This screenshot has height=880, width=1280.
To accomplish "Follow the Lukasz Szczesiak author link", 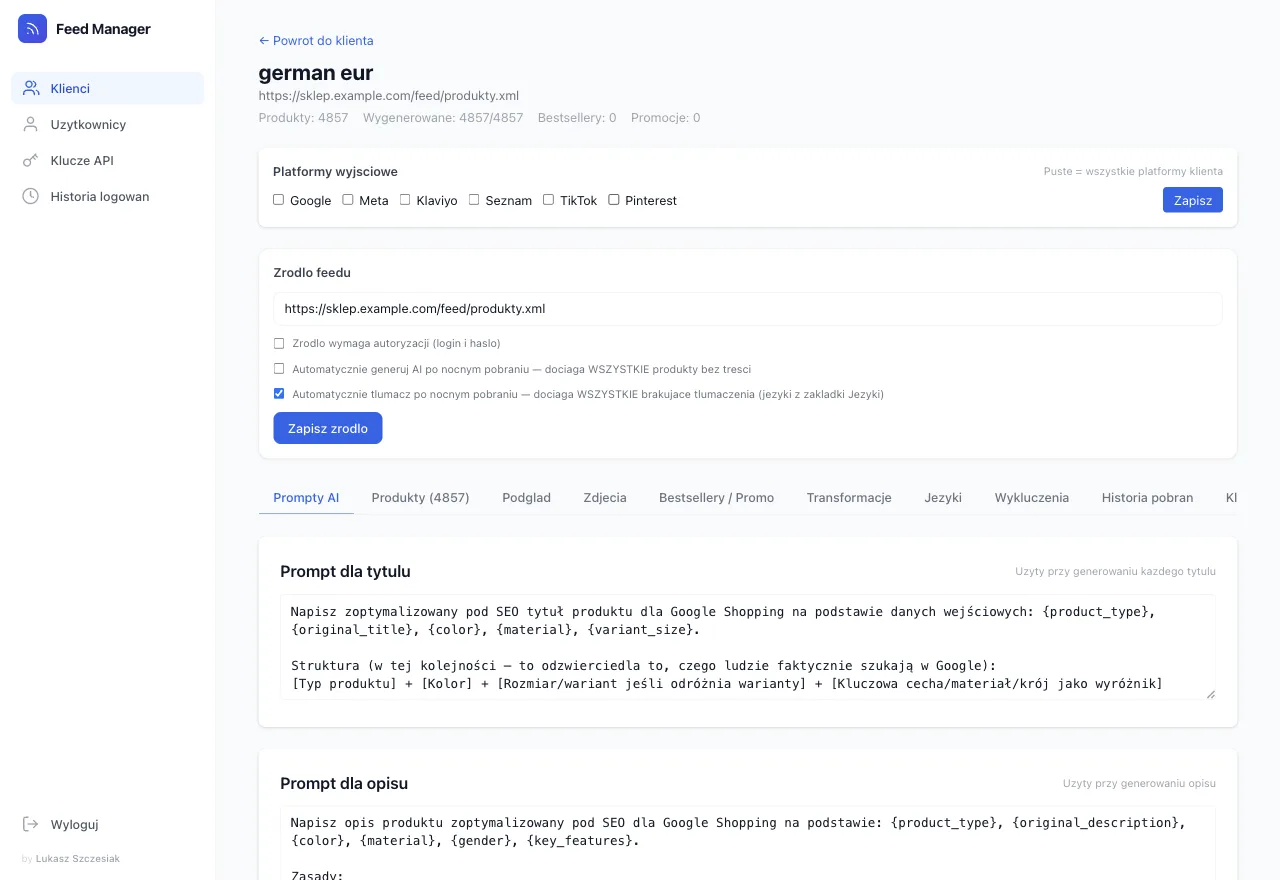I will (77, 858).
